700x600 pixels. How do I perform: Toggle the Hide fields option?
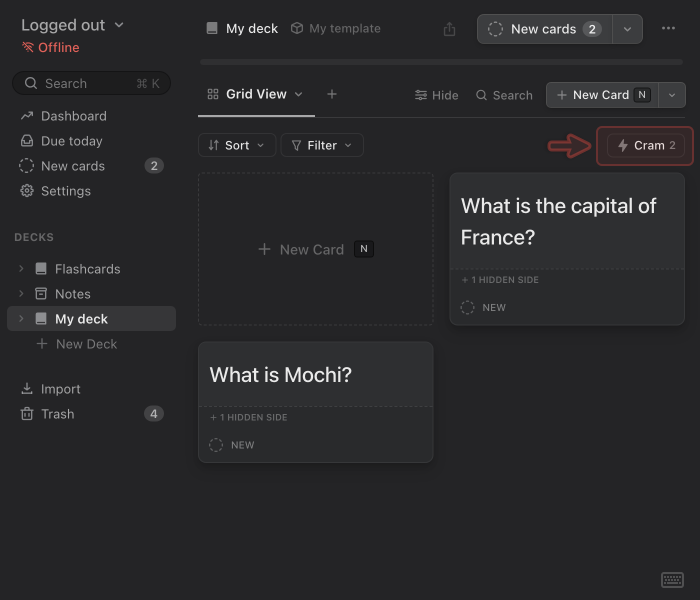pos(436,95)
